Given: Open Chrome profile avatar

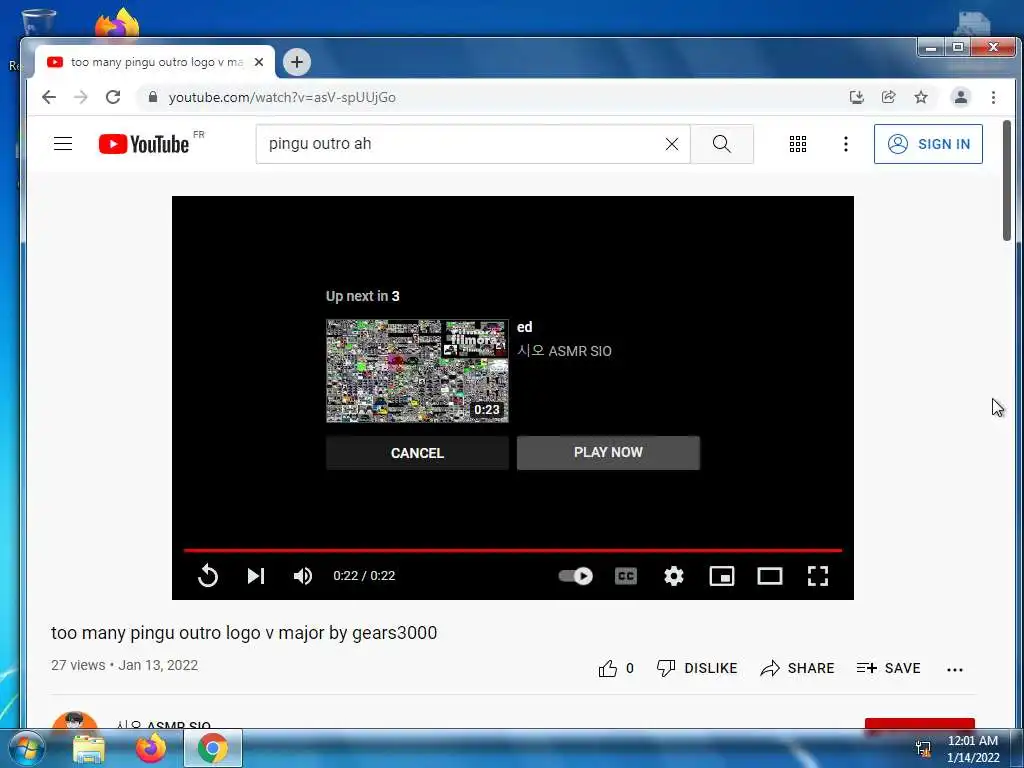Looking at the screenshot, I should [961, 97].
